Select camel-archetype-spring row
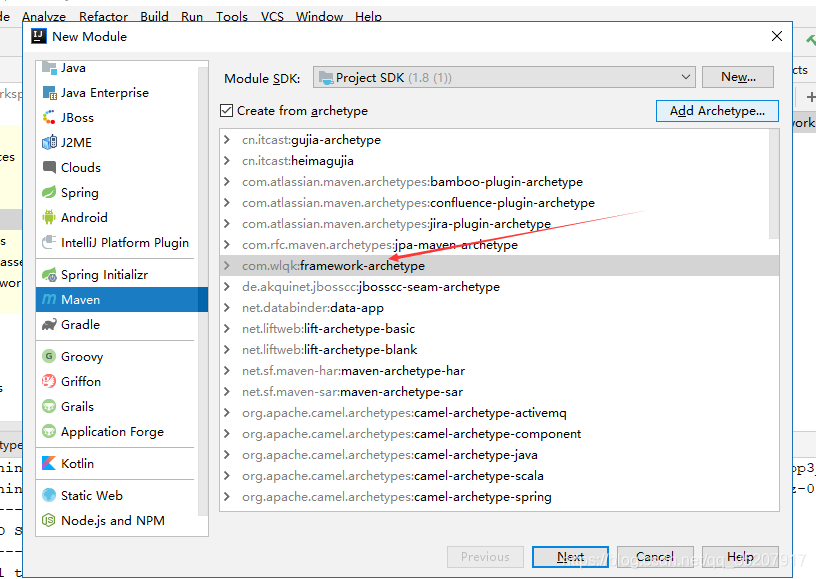The width and height of the screenshot is (816, 579). [499, 497]
